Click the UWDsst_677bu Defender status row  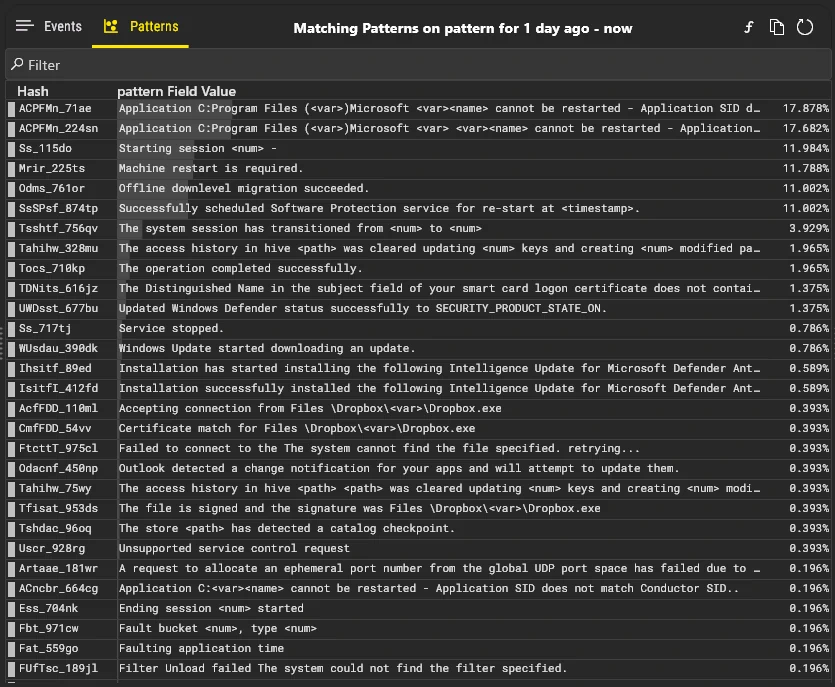[x=362, y=308]
